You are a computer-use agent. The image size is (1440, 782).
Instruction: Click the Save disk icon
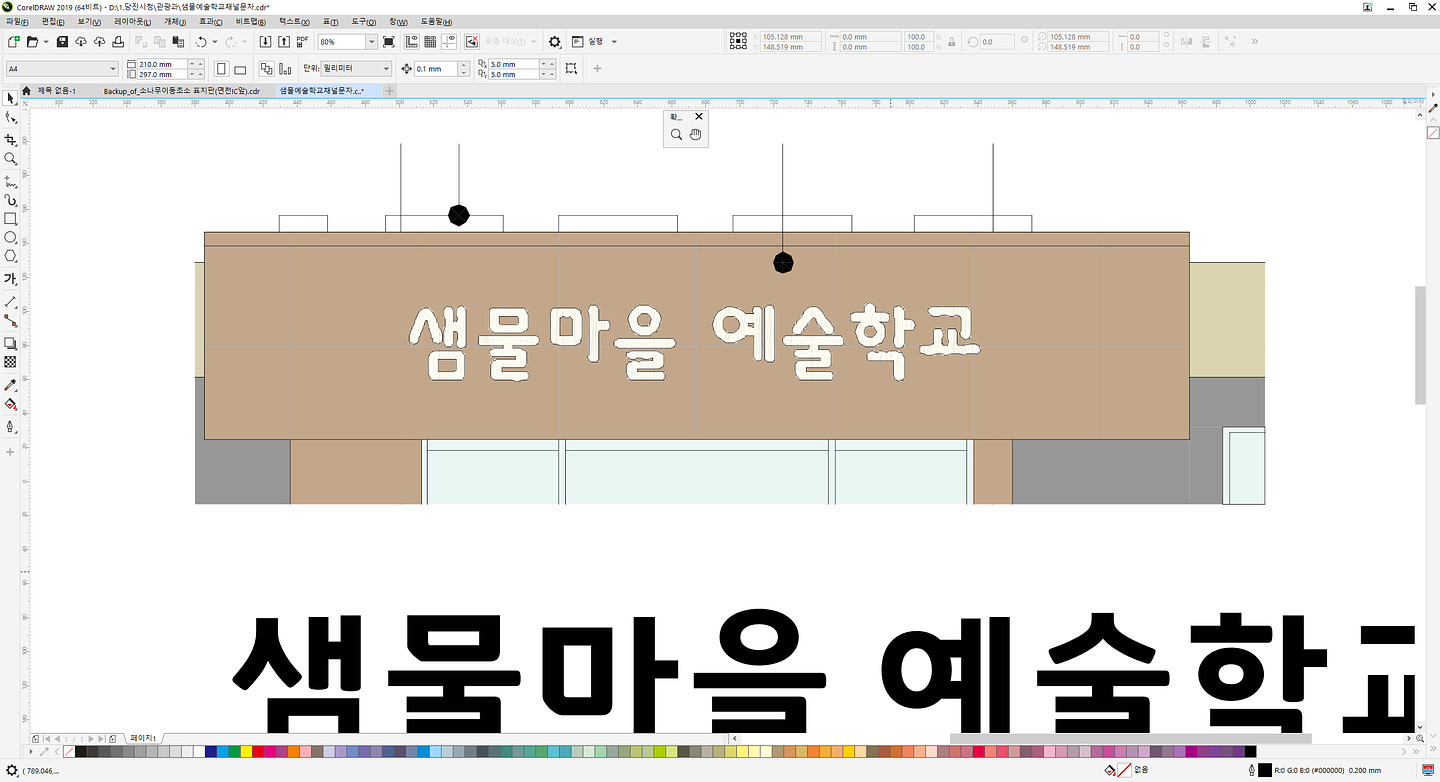62,42
